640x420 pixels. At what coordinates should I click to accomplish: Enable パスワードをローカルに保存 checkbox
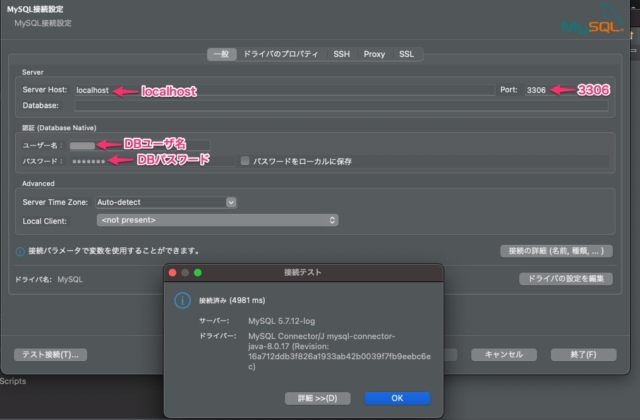click(245, 161)
